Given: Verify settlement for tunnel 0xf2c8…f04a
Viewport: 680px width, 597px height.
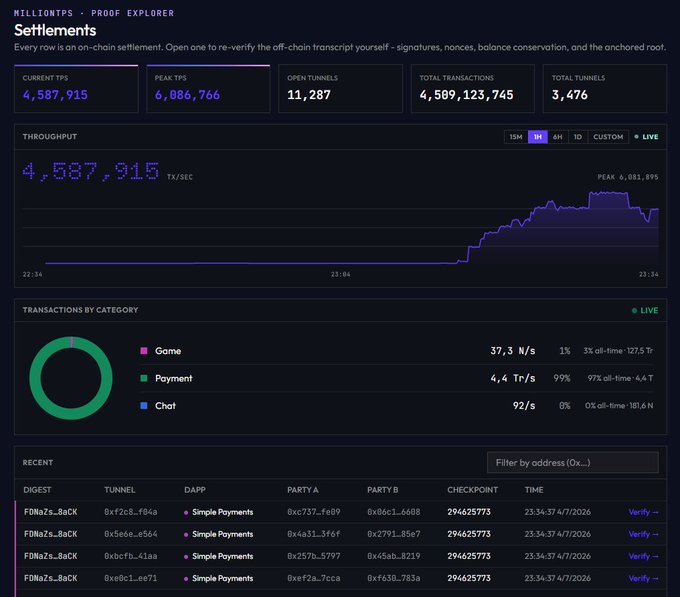Looking at the screenshot, I should pos(643,512).
